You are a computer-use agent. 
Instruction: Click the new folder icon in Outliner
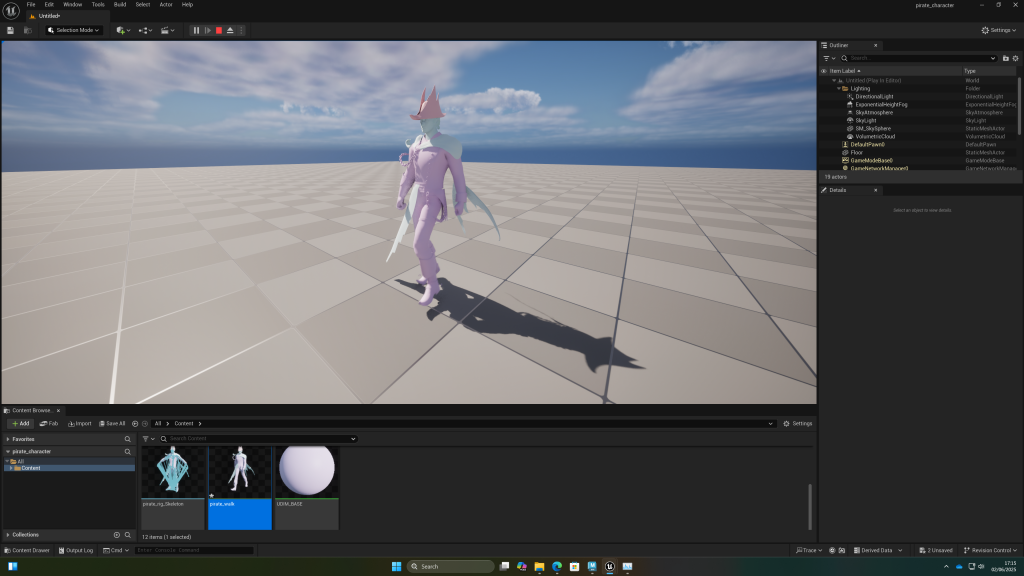coord(1005,58)
